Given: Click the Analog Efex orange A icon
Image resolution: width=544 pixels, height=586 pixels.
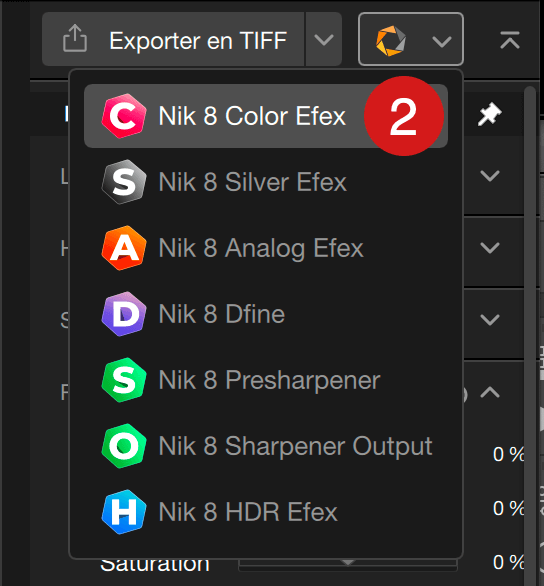Looking at the screenshot, I should coord(124,248).
